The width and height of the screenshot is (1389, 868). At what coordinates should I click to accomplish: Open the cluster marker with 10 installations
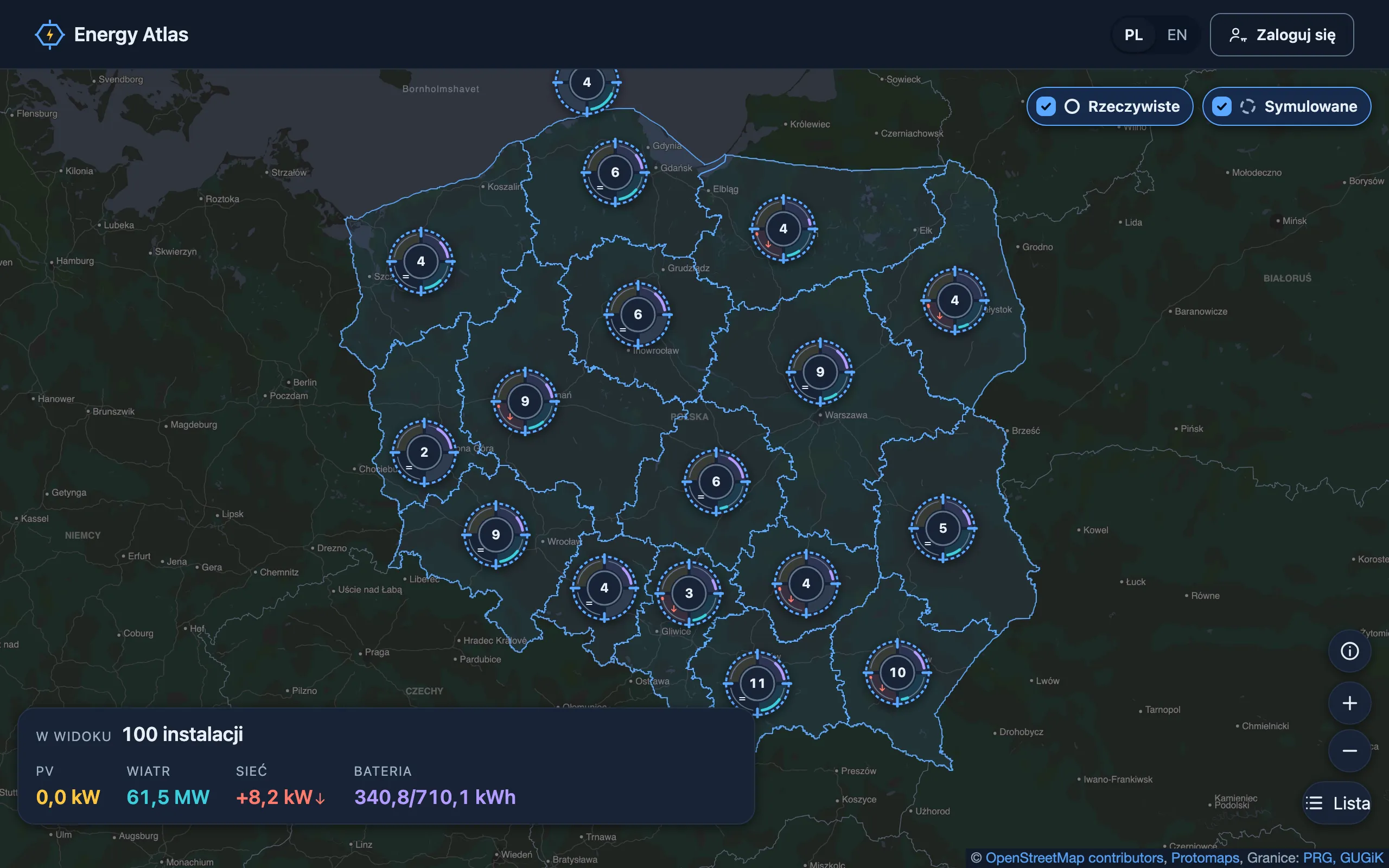pyautogui.click(x=897, y=672)
